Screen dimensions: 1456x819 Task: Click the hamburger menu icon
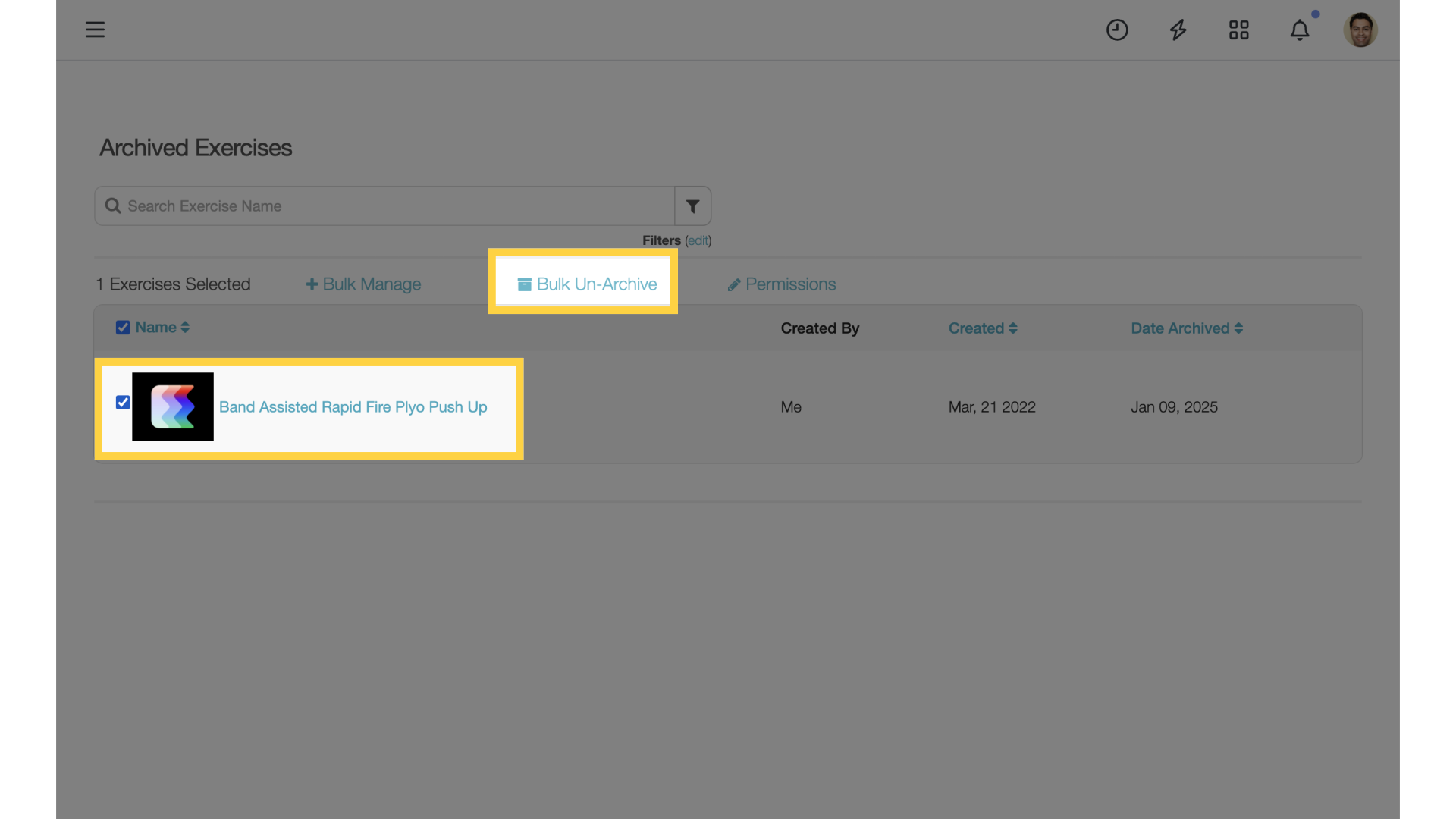tap(95, 29)
